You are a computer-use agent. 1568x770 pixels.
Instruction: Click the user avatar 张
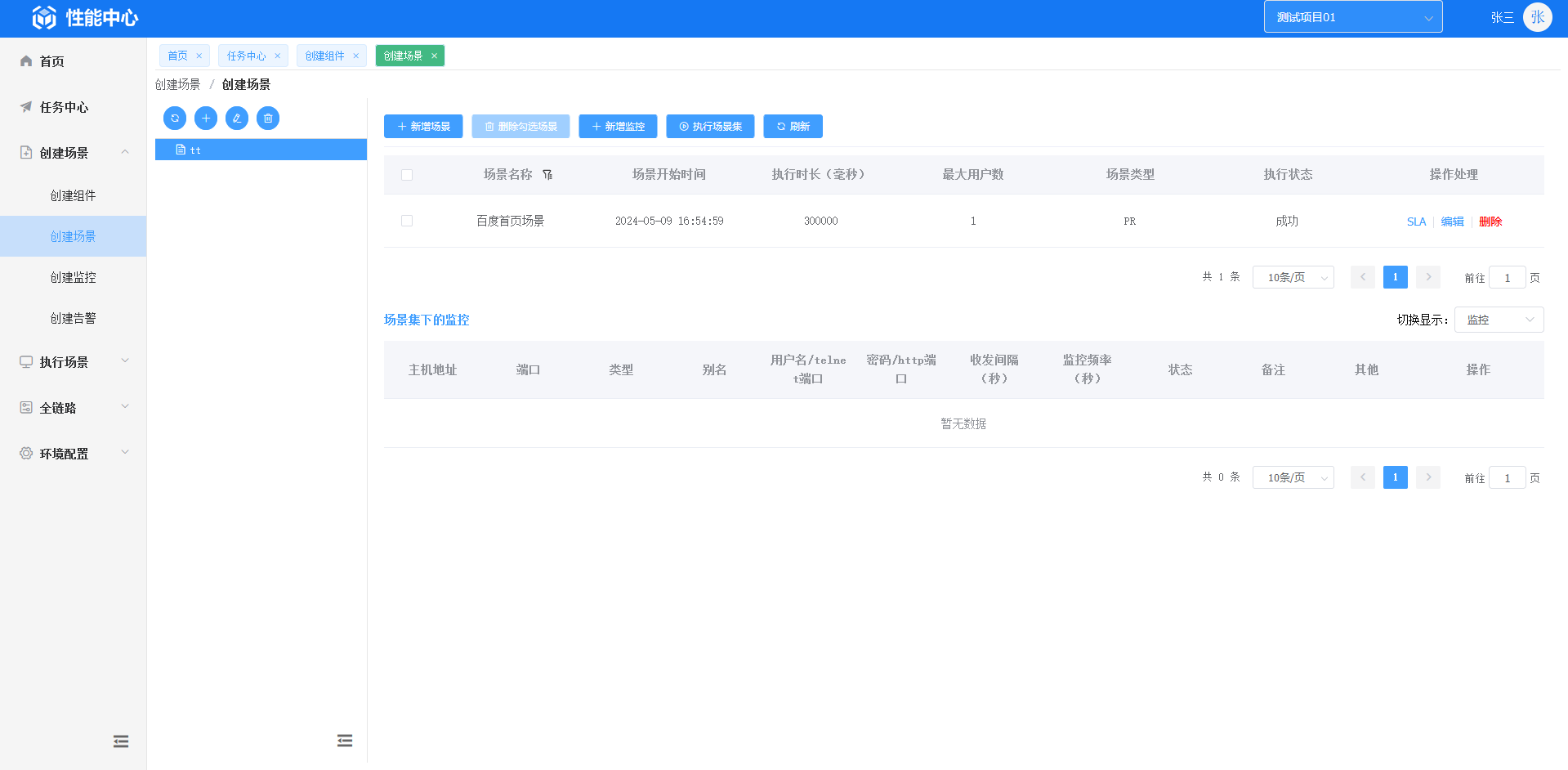click(1537, 17)
